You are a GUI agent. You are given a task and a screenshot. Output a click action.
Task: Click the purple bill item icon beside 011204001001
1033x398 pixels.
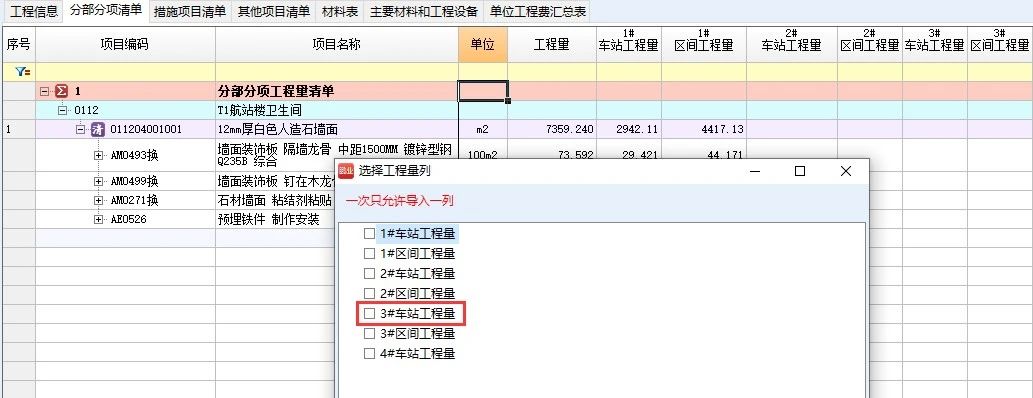tap(98, 129)
